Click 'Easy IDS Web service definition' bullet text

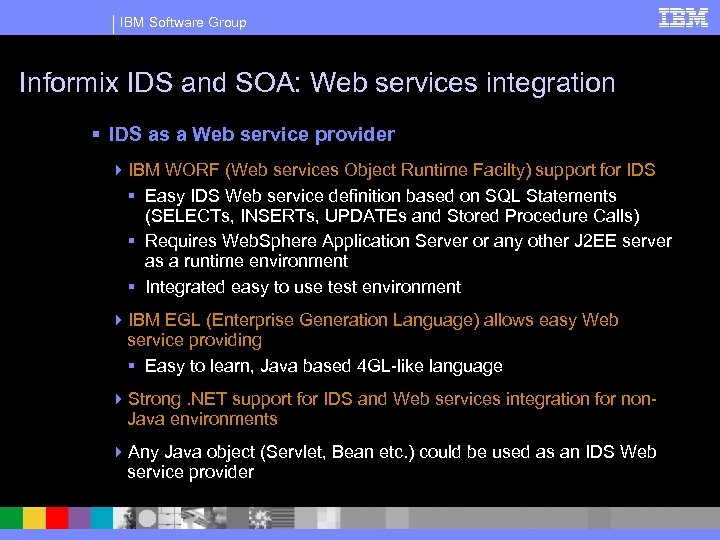(392, 206)
